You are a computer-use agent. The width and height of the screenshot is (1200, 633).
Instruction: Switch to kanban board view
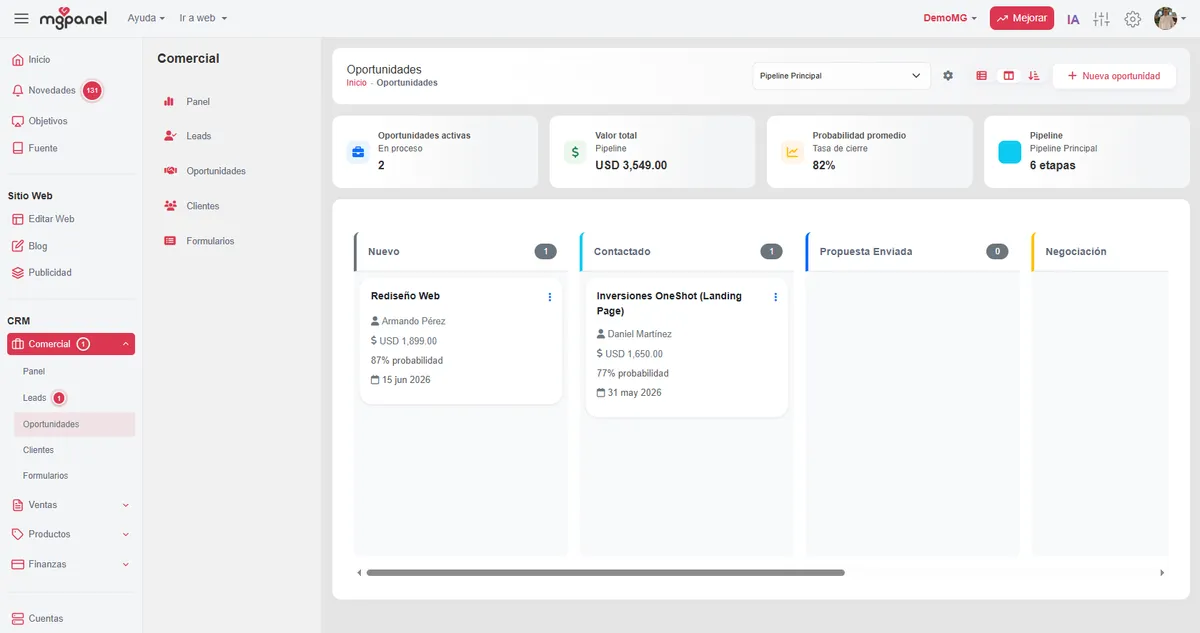pos(1008,76)
